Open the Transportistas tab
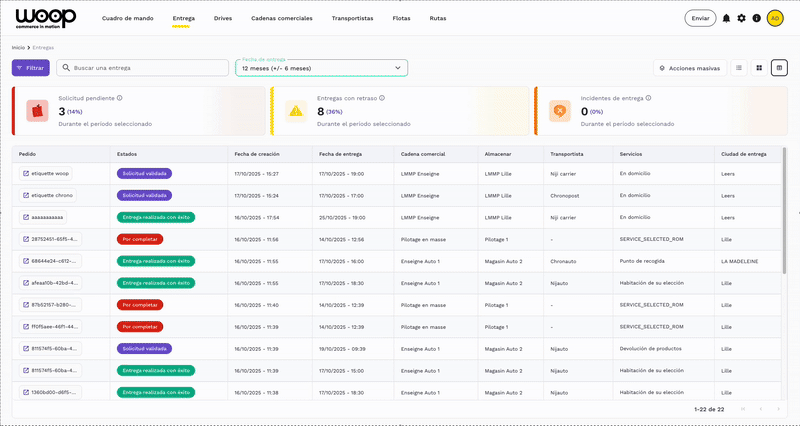The height and width of the screenshot is (426, 800). tap(352, 18)
